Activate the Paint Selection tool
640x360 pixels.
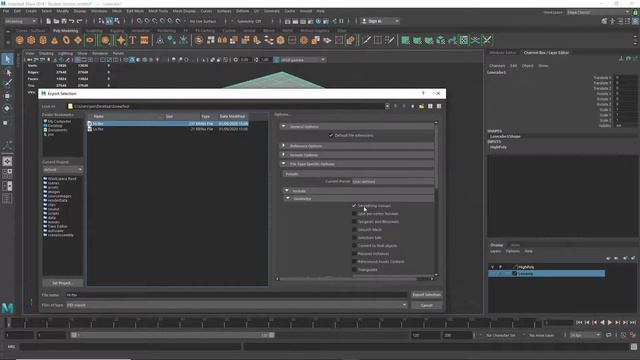tap(7, 84)
